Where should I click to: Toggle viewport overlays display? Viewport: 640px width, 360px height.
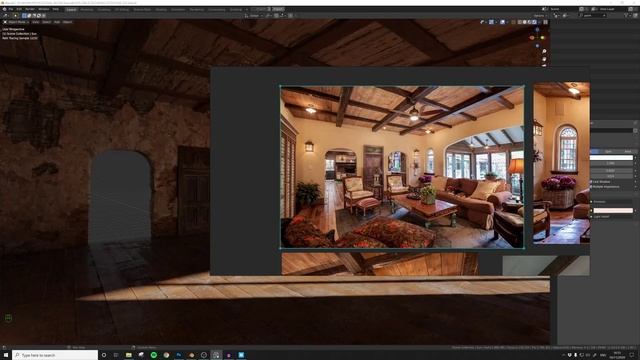(x=502, y=22)
